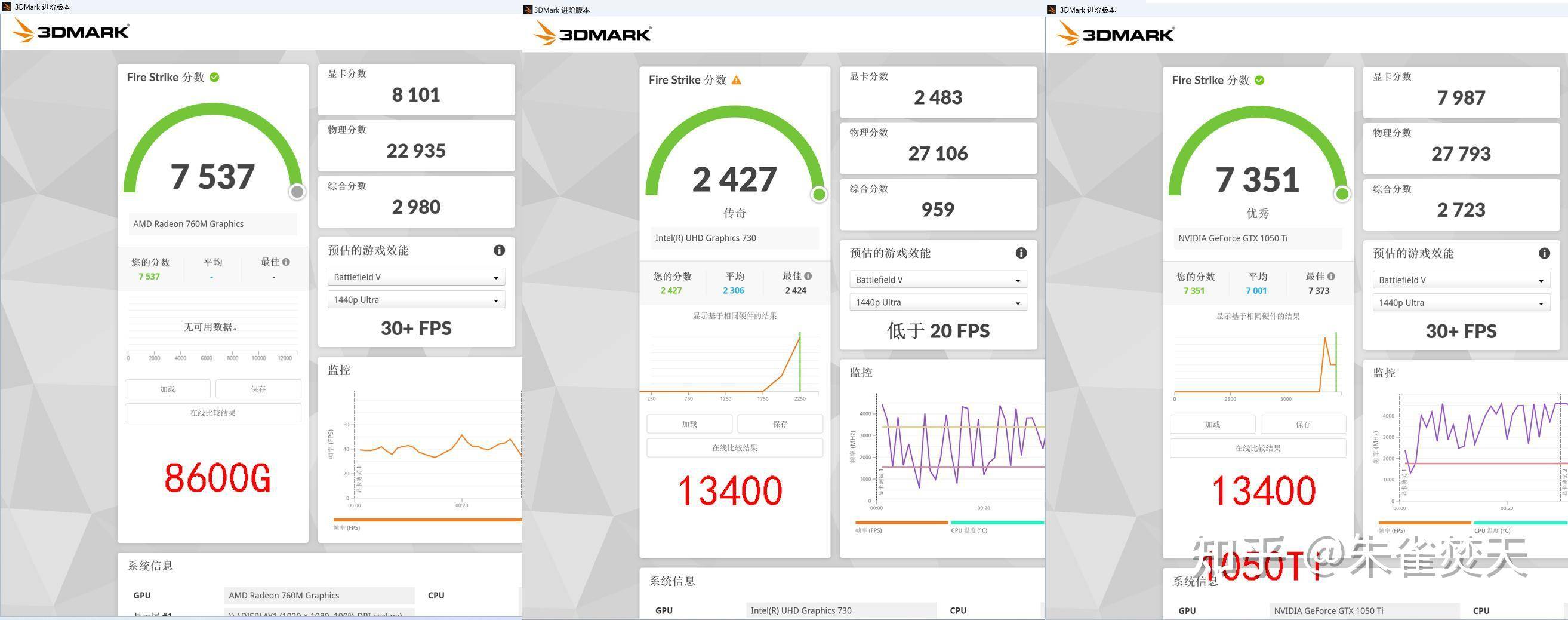The width and height of the screenshot is (1568, 620).
Task: Click the 3DMark title bar app icon in the middle window
Action: coord(528,10)
